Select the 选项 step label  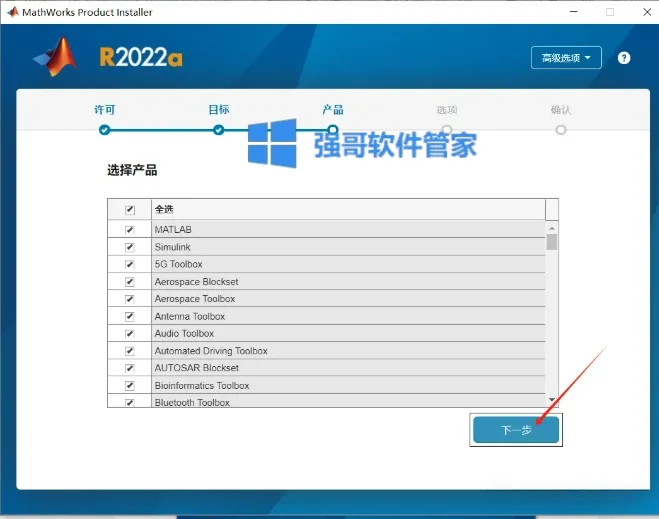(x=447, y=110)
